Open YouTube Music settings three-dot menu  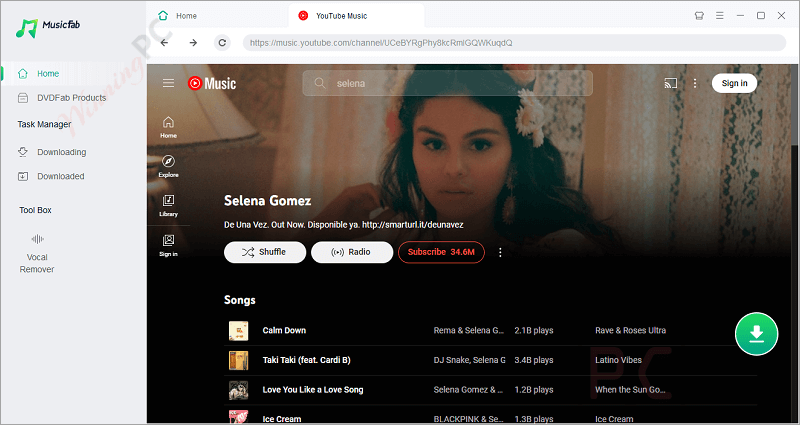tap(694, 83)
